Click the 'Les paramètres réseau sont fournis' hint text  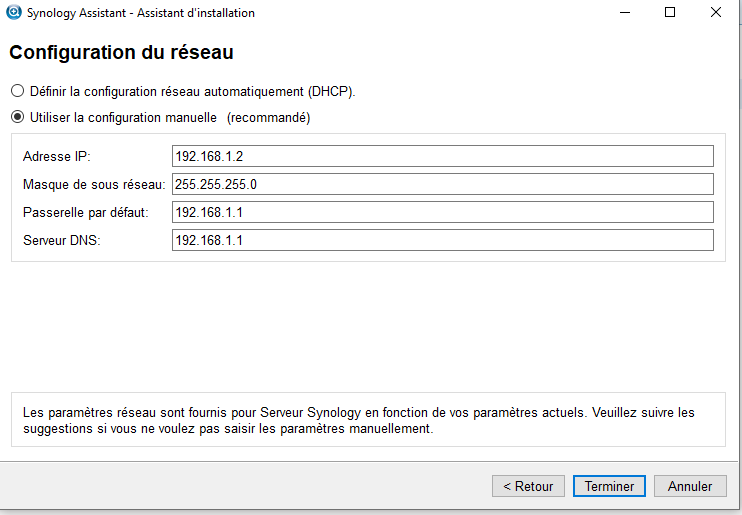point(359,420)
